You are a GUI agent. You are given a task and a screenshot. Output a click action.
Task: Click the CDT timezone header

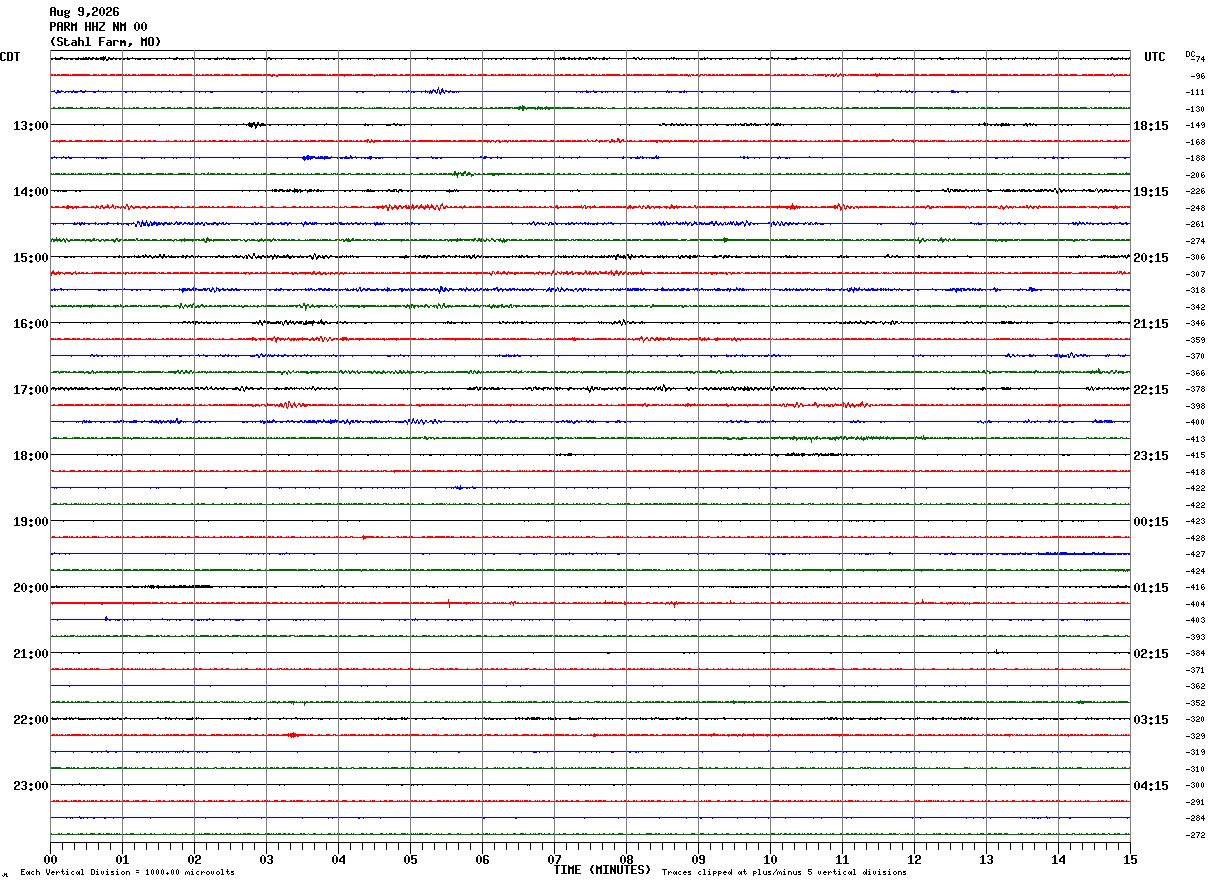pos(11,57)
